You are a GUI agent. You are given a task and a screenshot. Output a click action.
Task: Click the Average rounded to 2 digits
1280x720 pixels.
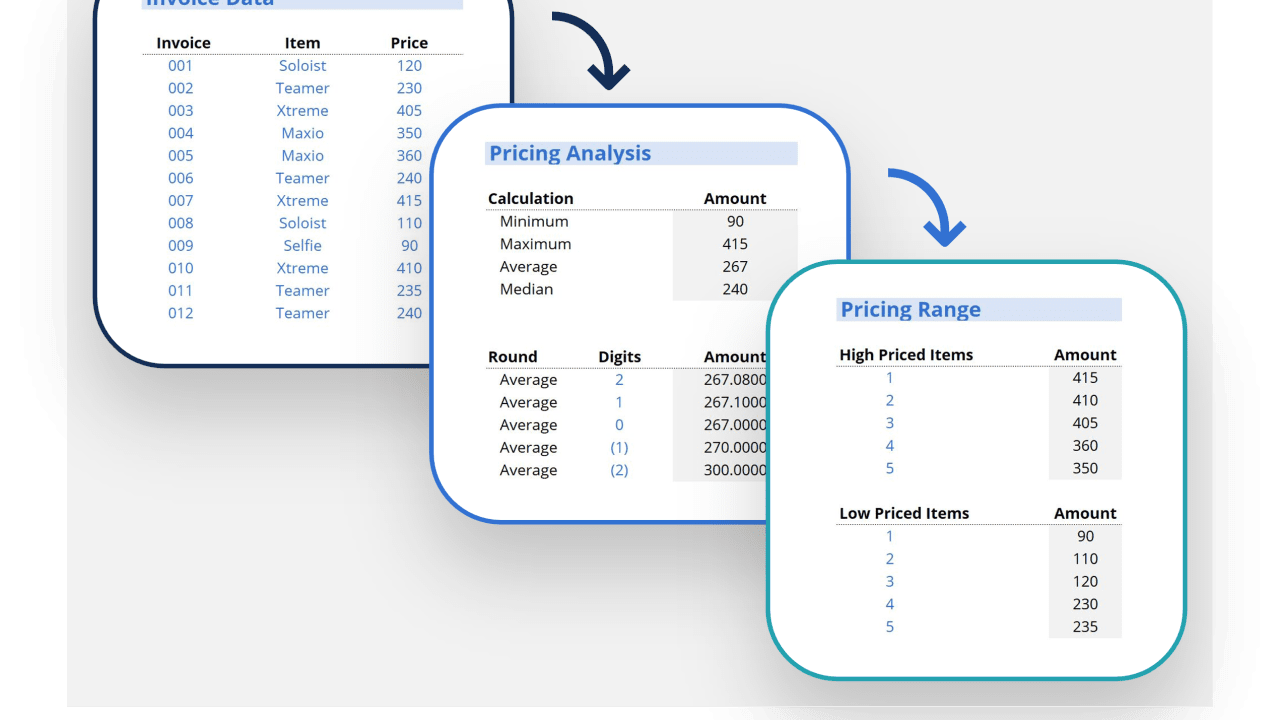[528, 379]
